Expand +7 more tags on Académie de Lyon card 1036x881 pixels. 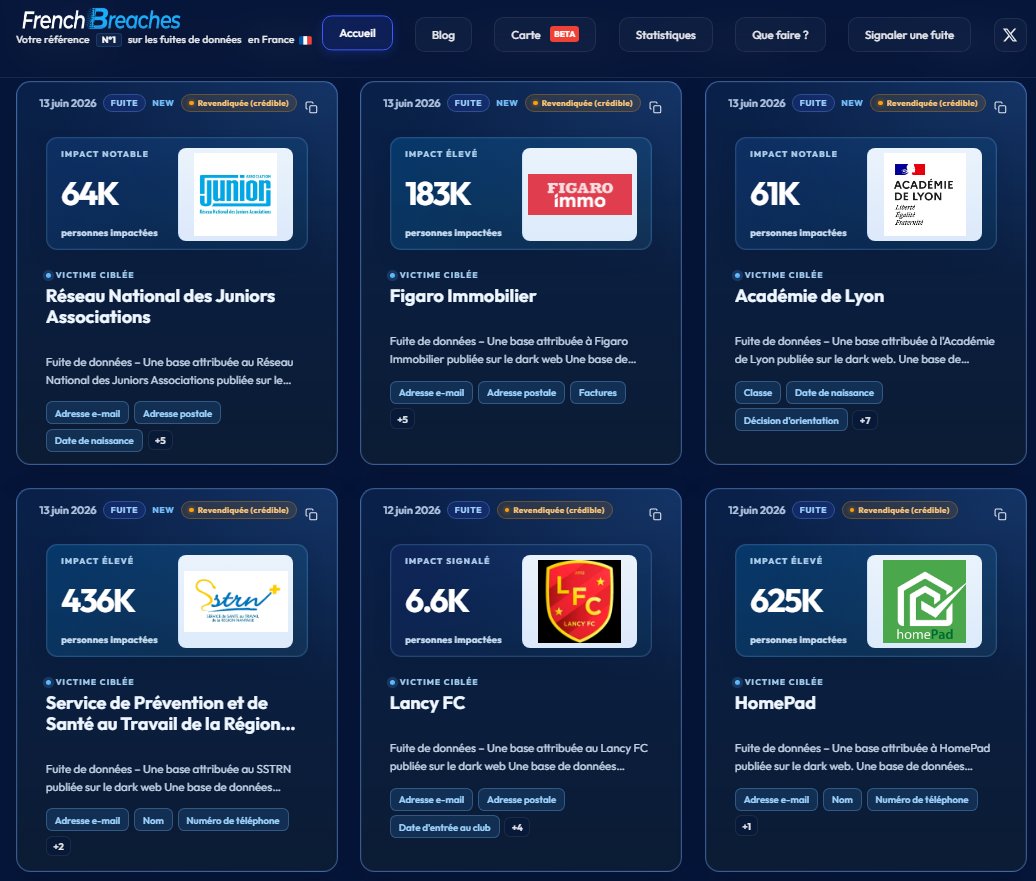coord(865,420)
